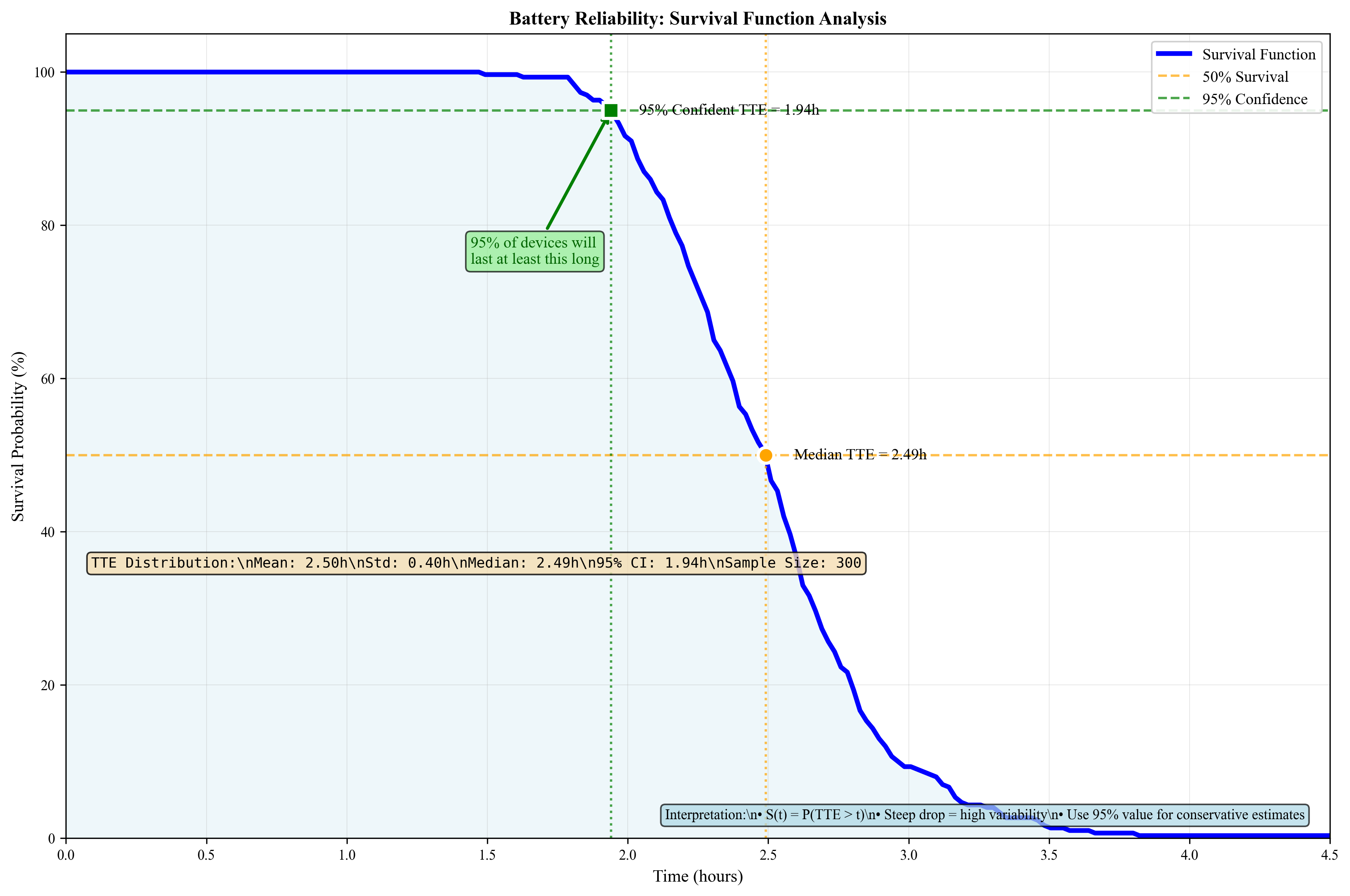This screenshot has height=896, width=1350.
Task: Click the orange 50% Survival legend dash
Action: pyautogui.click(x=1174, y=76)
